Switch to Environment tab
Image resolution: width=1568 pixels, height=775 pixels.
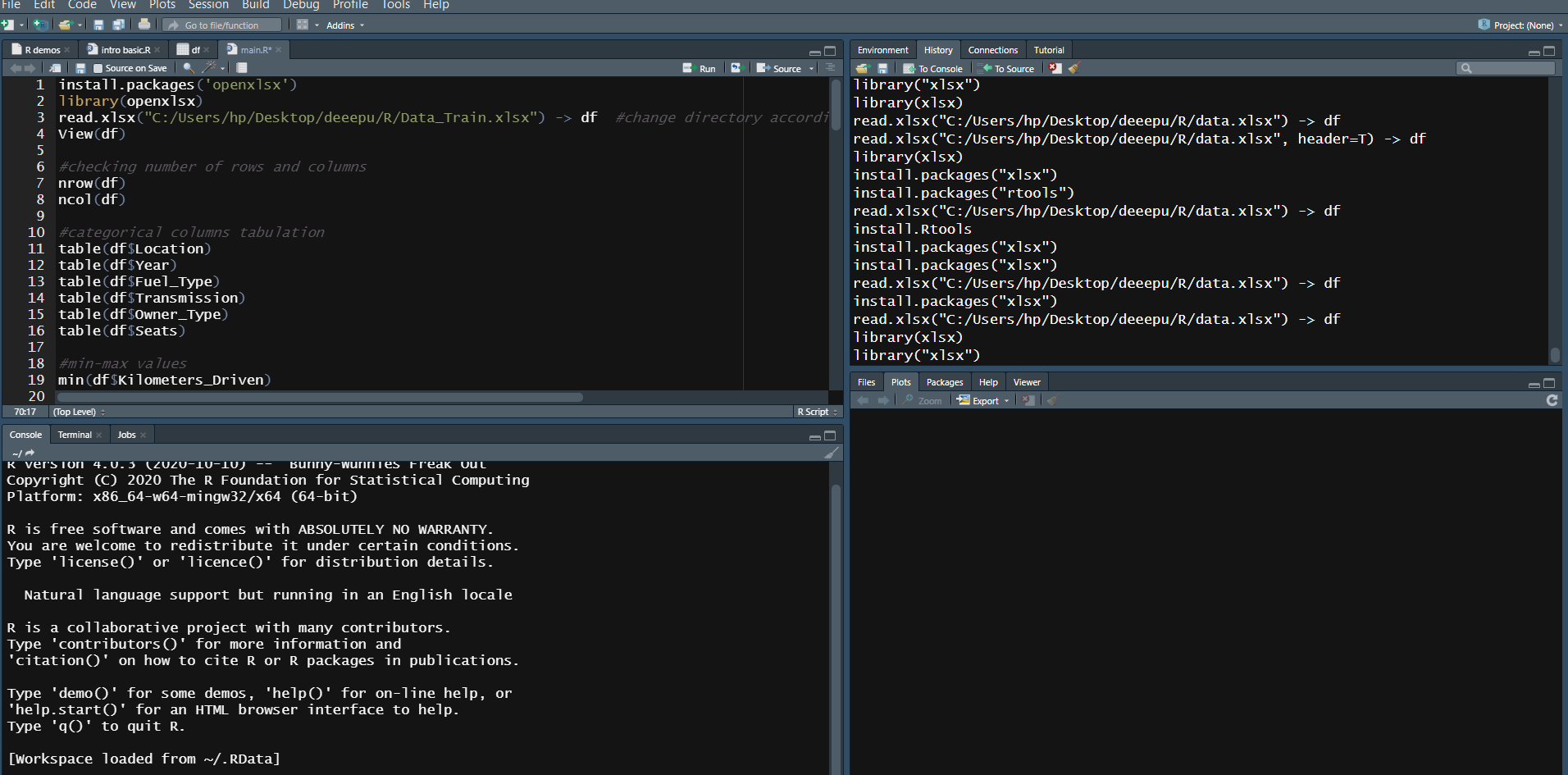click(x=882, y=50)
